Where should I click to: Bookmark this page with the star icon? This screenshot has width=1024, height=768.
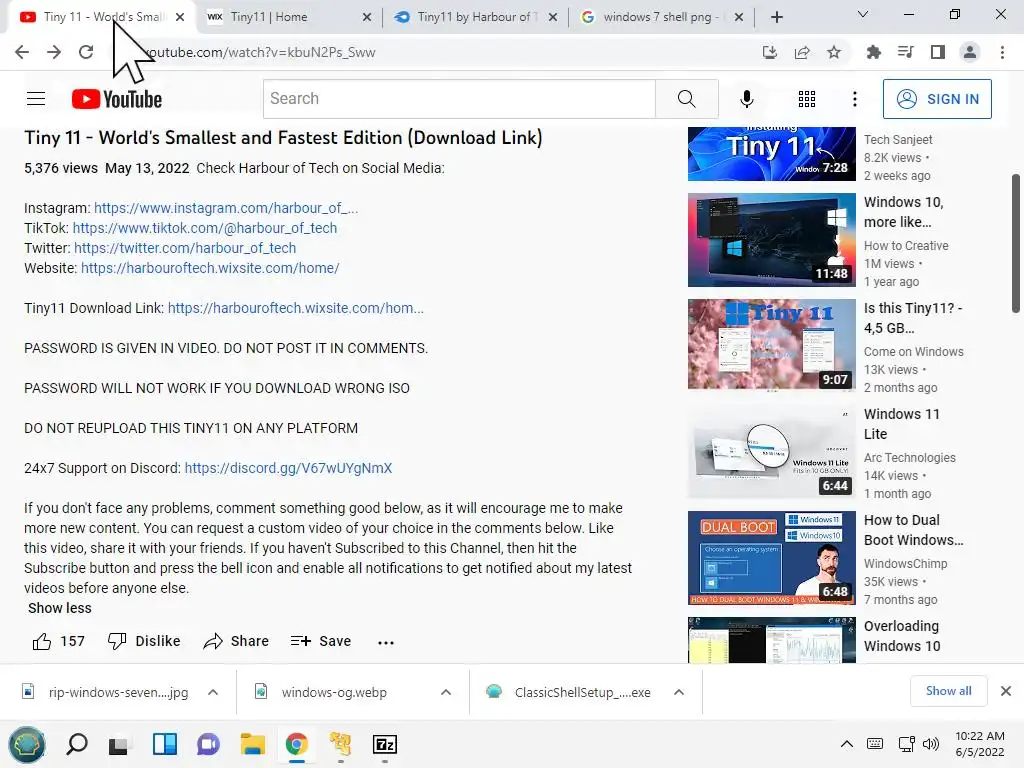(x=834, y=52)
